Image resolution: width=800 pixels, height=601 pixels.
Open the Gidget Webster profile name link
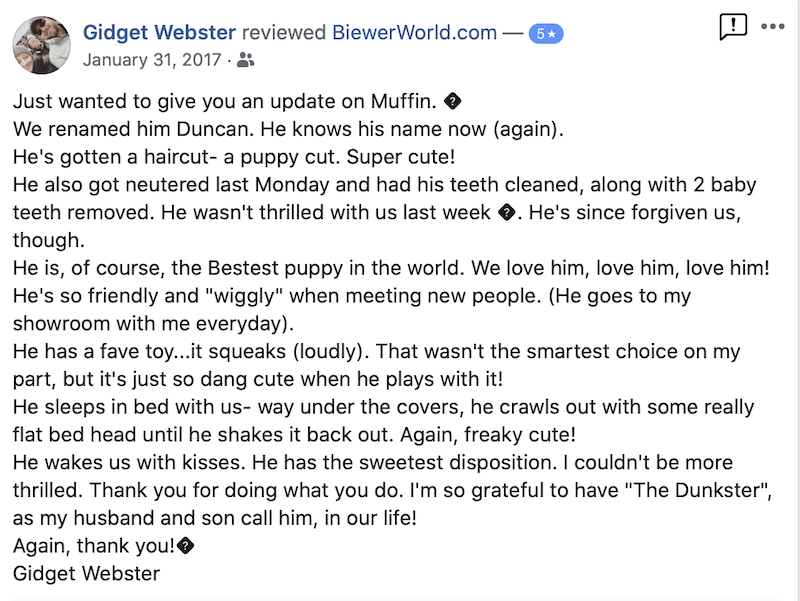(x=161, y=32)
